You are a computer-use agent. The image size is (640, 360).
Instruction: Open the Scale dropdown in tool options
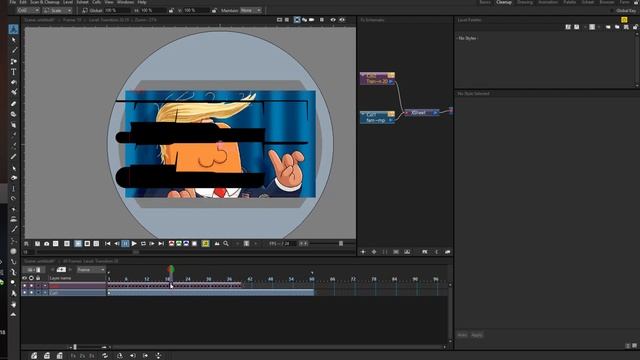click(58, 10)
